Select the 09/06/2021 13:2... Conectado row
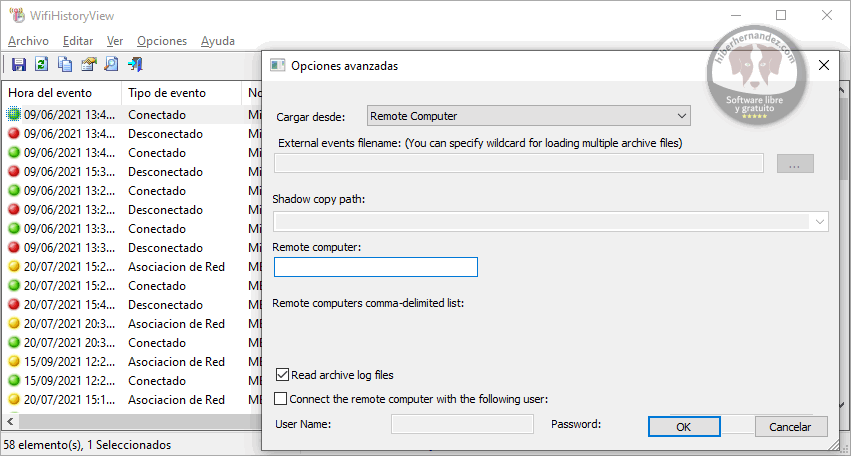The image size is (851, 456). pos(133,191)
